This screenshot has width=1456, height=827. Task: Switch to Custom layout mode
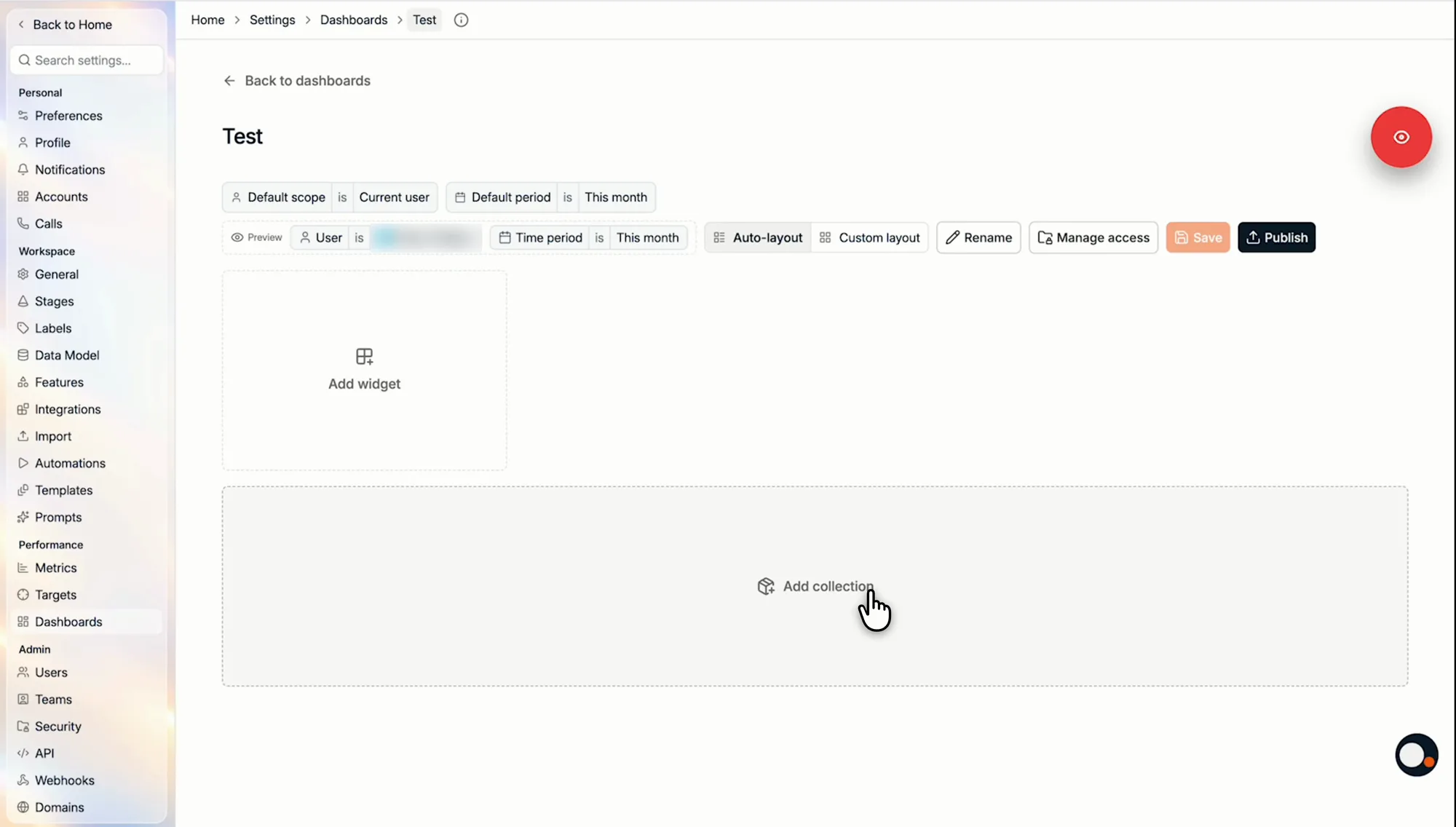tap(869, 237)
